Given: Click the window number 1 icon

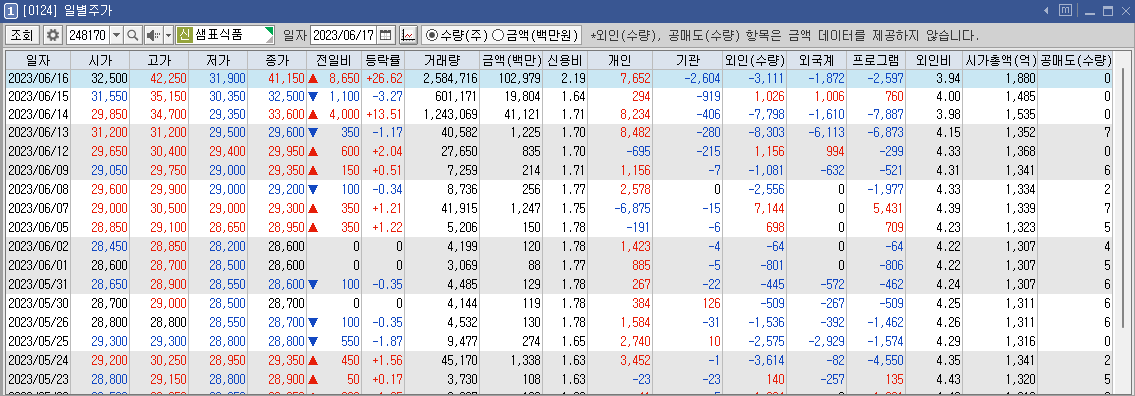Looking at the screenshot, I should [11, 10].
